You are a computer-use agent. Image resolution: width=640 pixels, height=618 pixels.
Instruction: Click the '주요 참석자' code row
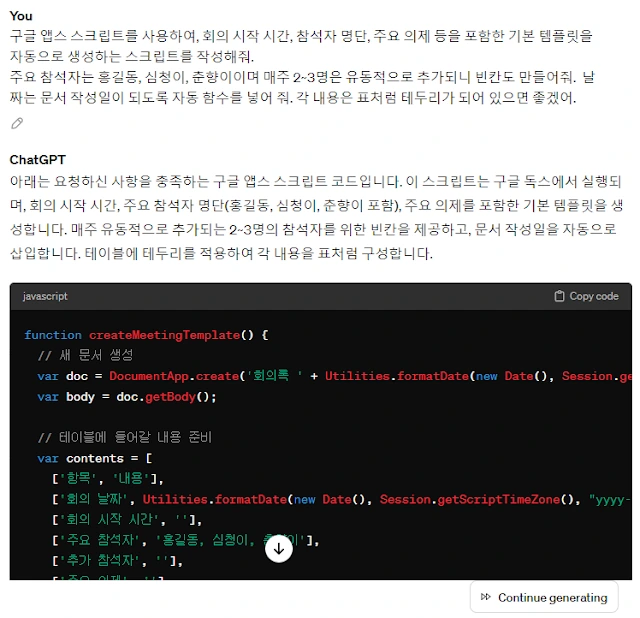coord(185,540)
